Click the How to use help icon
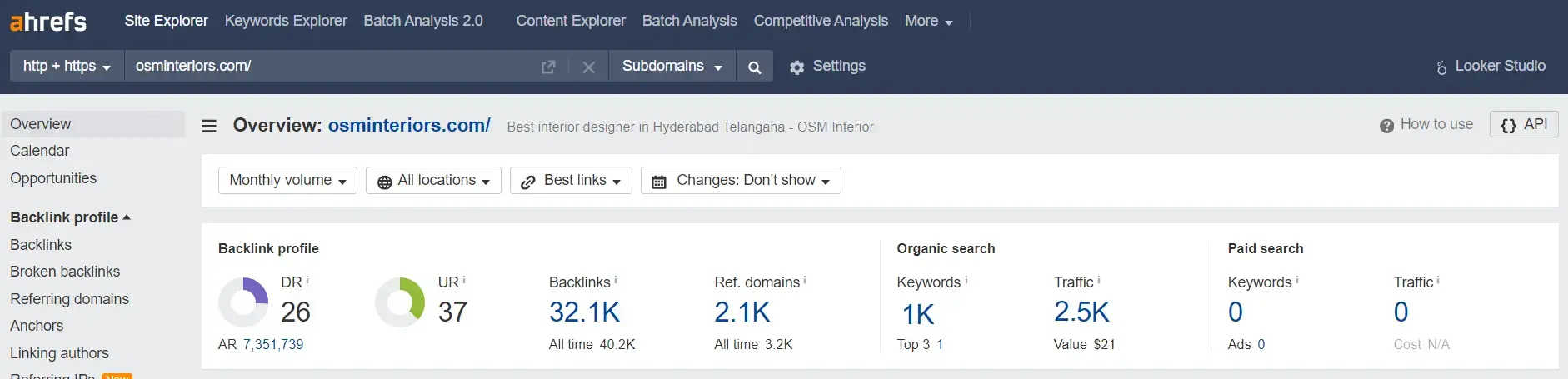The image size is (1568, 379). click(x=1386, y=126)
